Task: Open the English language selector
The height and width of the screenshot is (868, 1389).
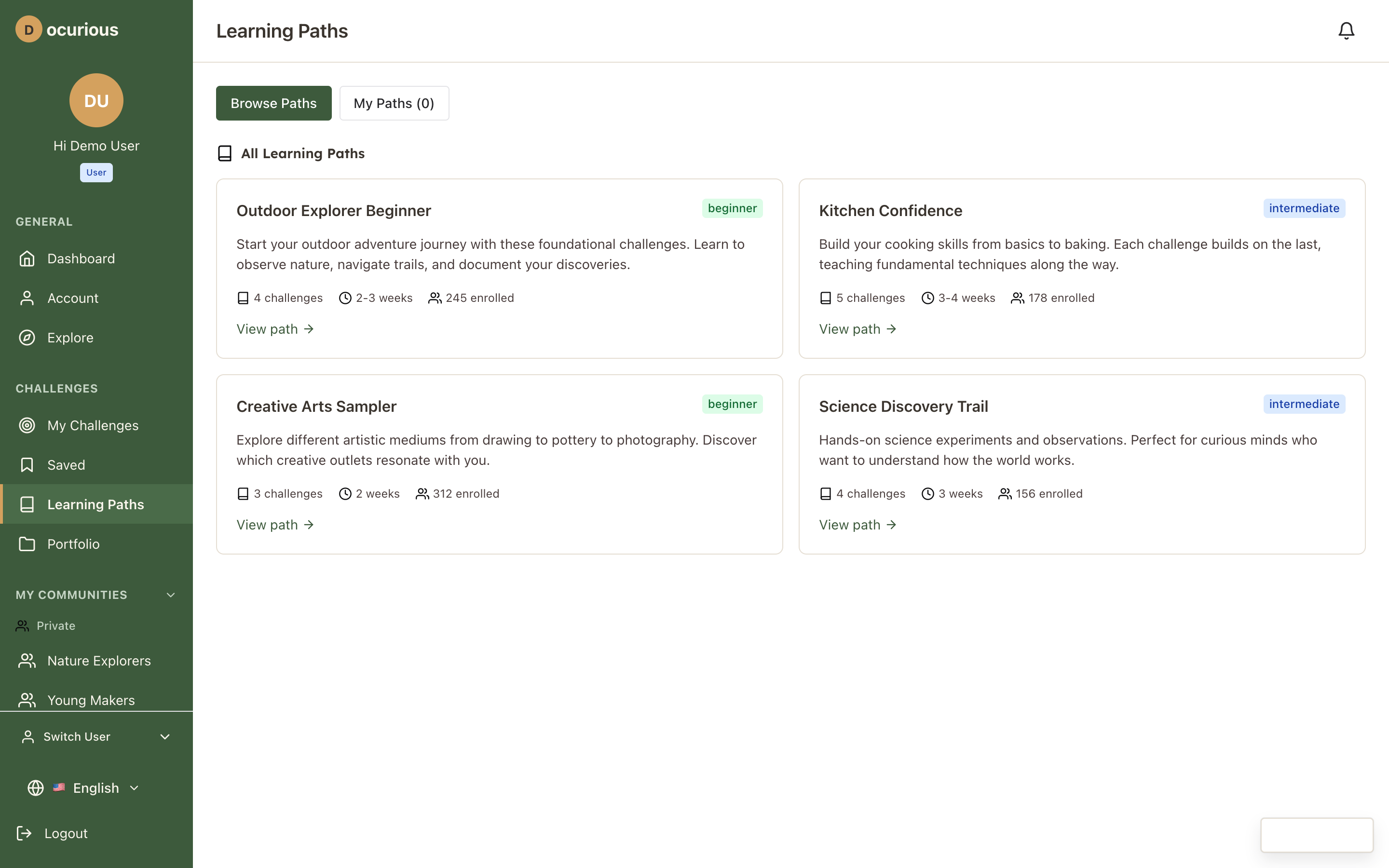Action: pos(96,787)
